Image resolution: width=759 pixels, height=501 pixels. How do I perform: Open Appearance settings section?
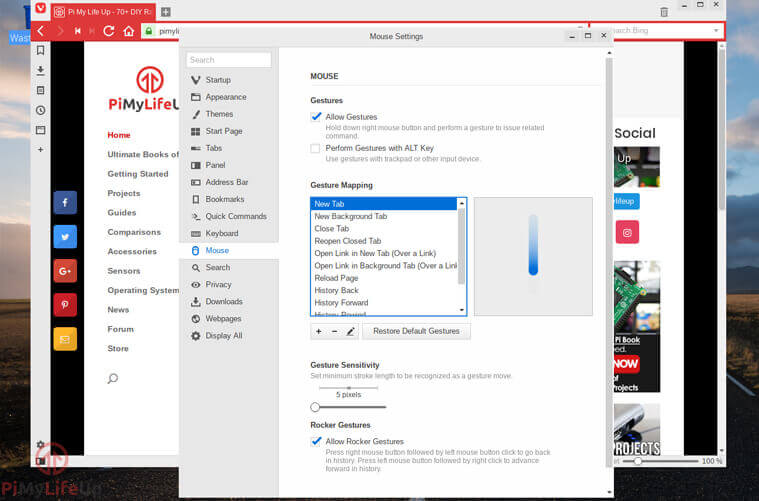click(x=228, y=97)
